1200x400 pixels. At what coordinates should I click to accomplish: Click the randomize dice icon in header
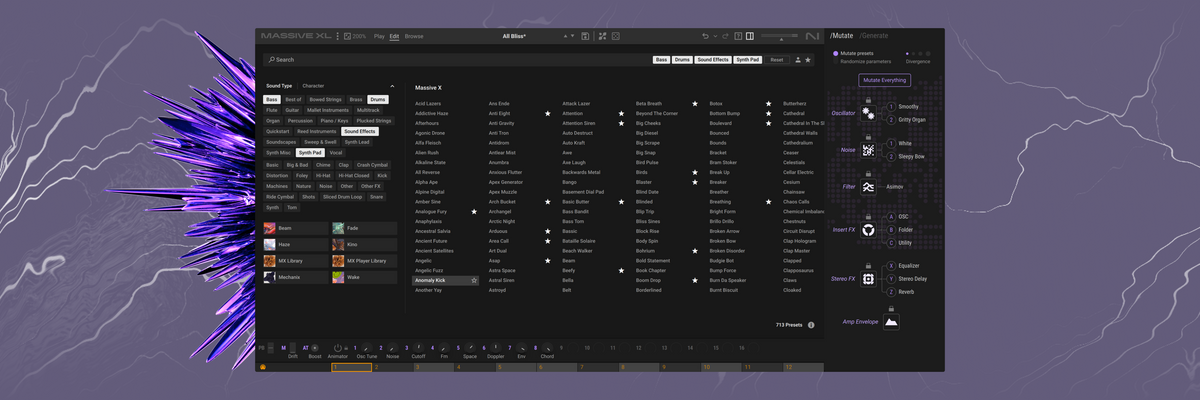click(x=615, y=36)
